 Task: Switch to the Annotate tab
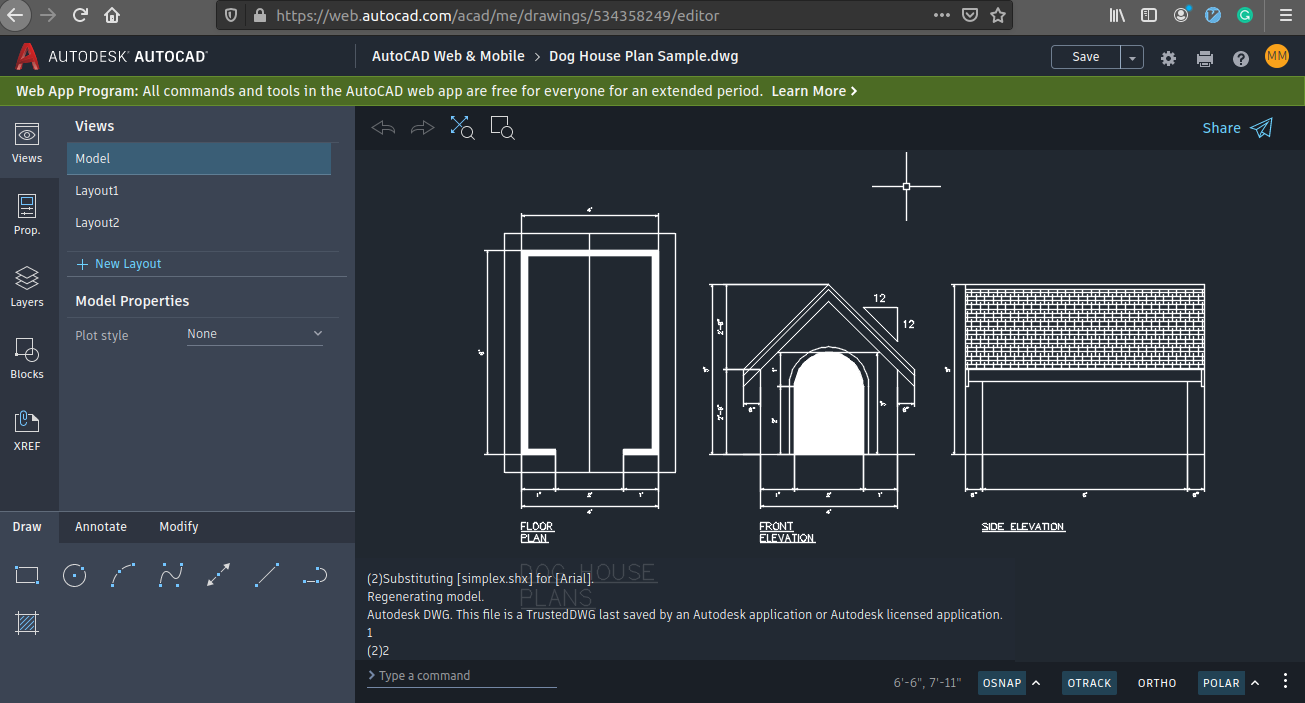coord(99,526)
